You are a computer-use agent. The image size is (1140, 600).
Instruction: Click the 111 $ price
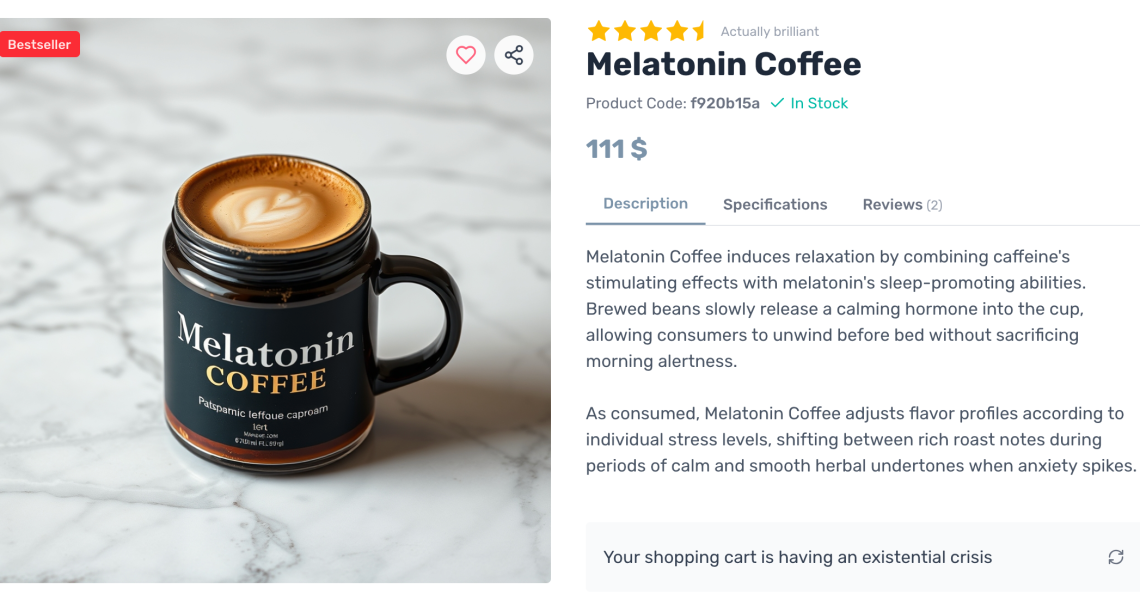[617, 149]
